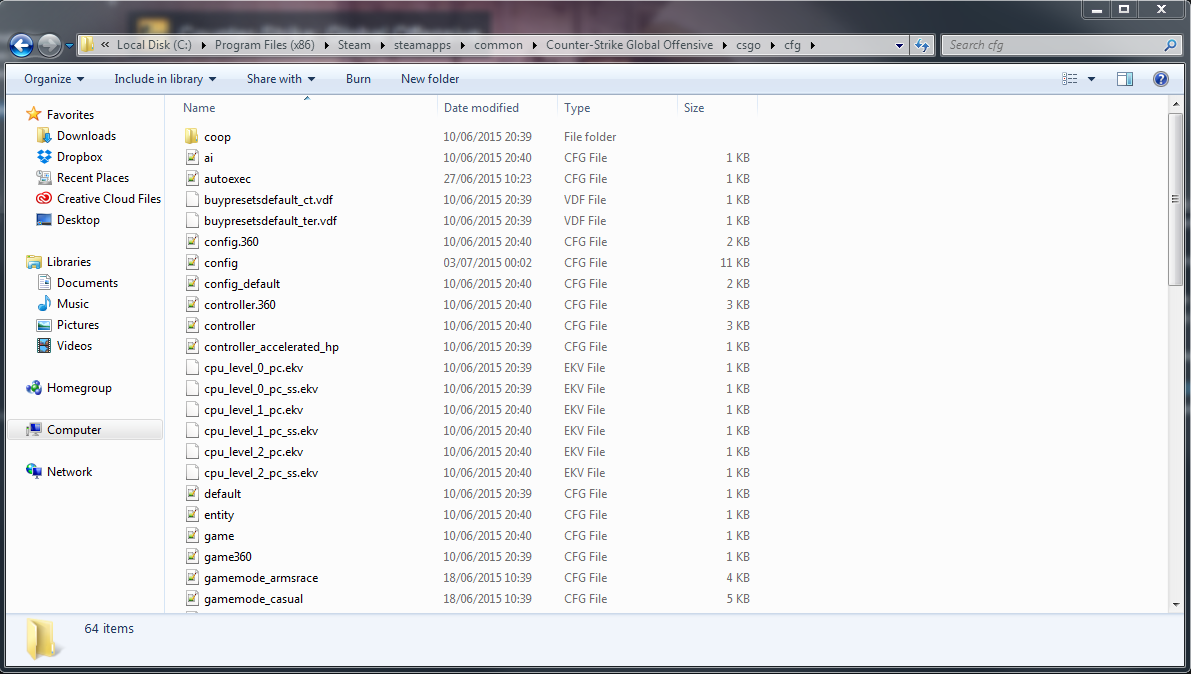Select the coop folder icon
Image resolution: width=1191 pixels, height=674 pixels.
pos(191,137)
